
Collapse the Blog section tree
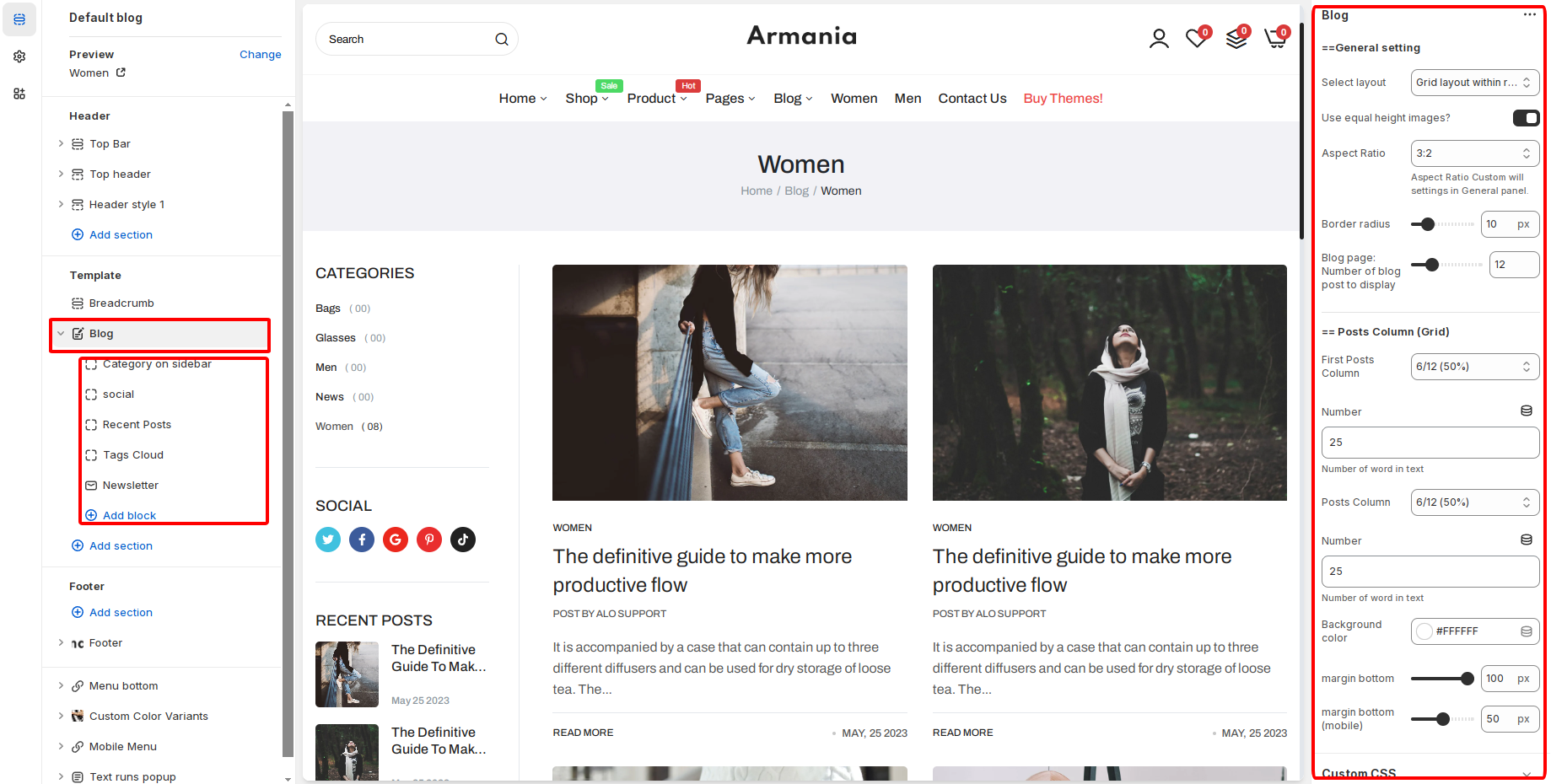pos(61,334)
